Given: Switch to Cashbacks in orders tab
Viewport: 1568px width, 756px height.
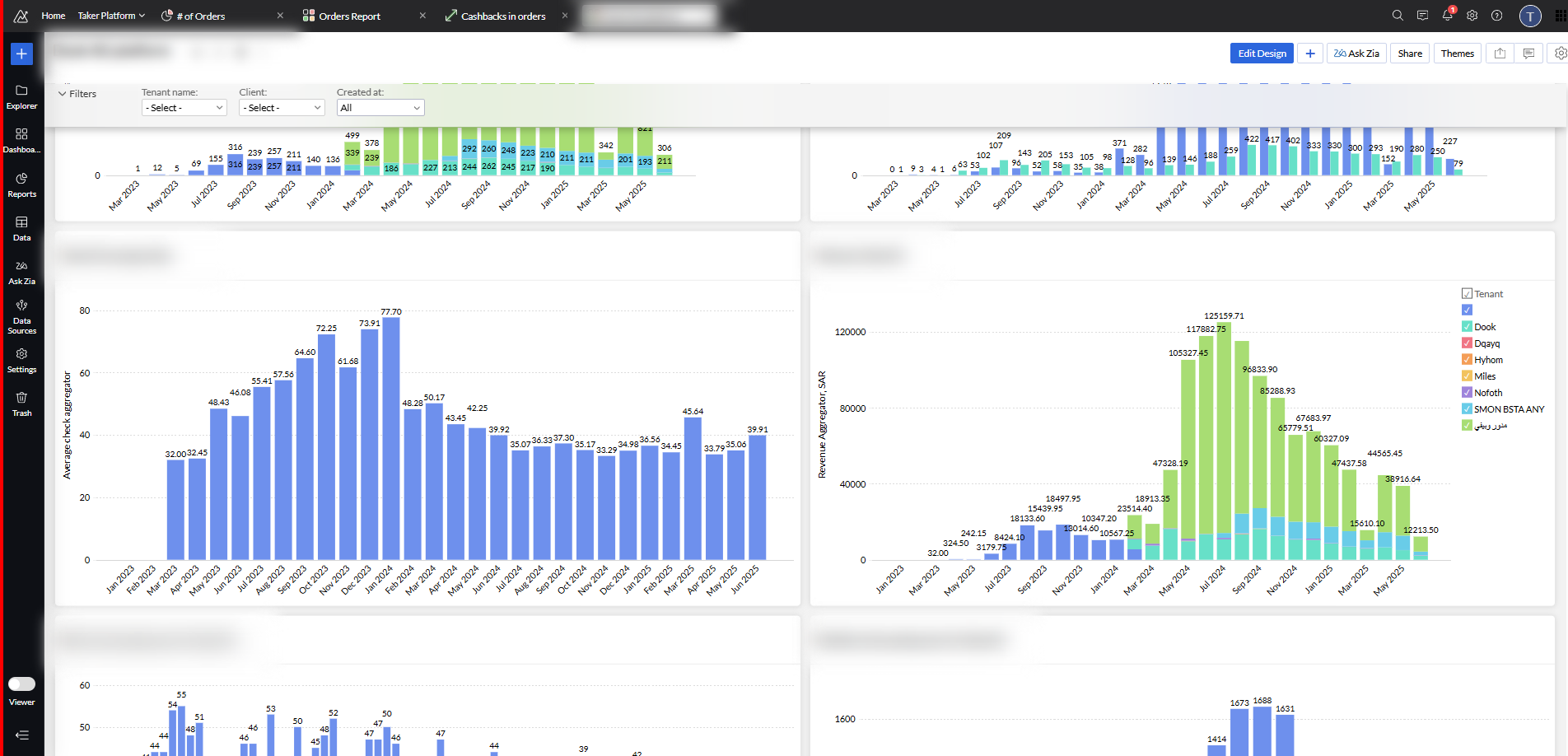Looking at the screenshot, I should click(x=503, y=16).
